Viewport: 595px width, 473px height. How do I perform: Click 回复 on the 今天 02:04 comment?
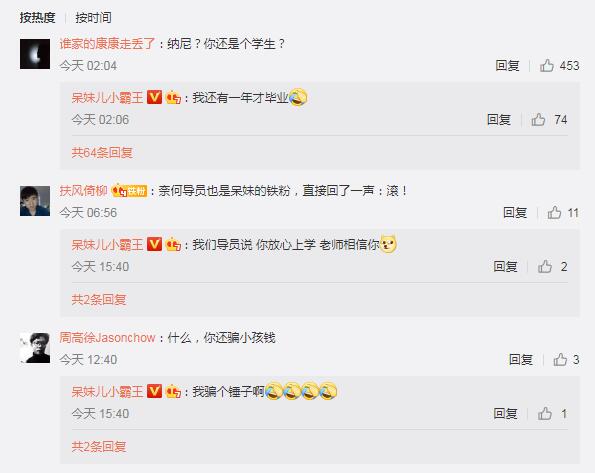[507, 65]
